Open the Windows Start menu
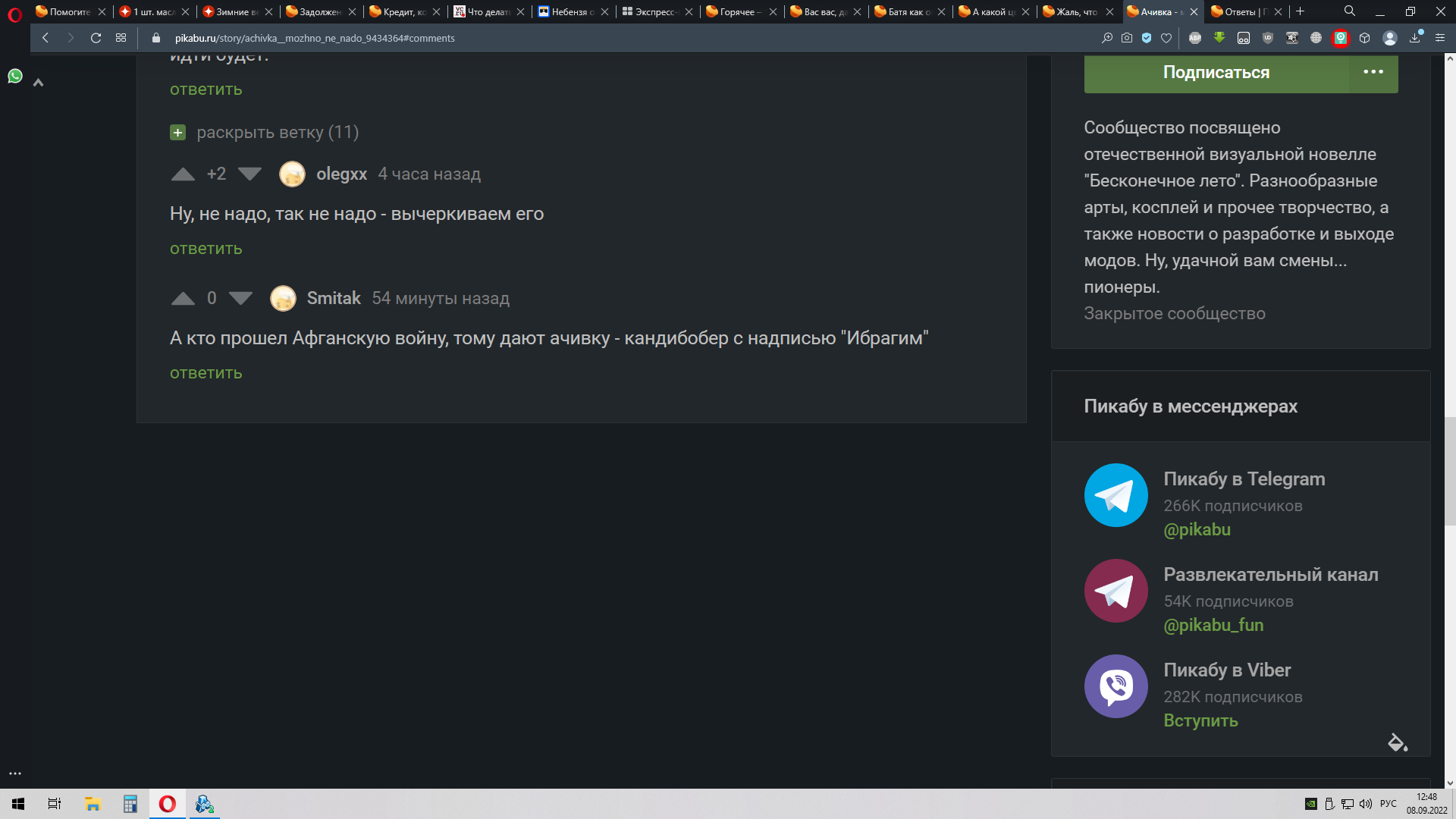 tap(18, 804)
